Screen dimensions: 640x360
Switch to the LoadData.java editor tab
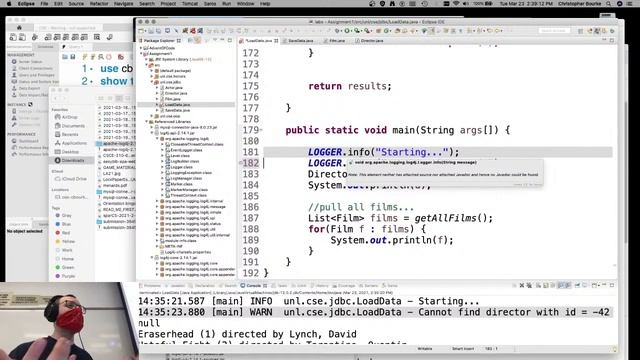pos(258,41)
